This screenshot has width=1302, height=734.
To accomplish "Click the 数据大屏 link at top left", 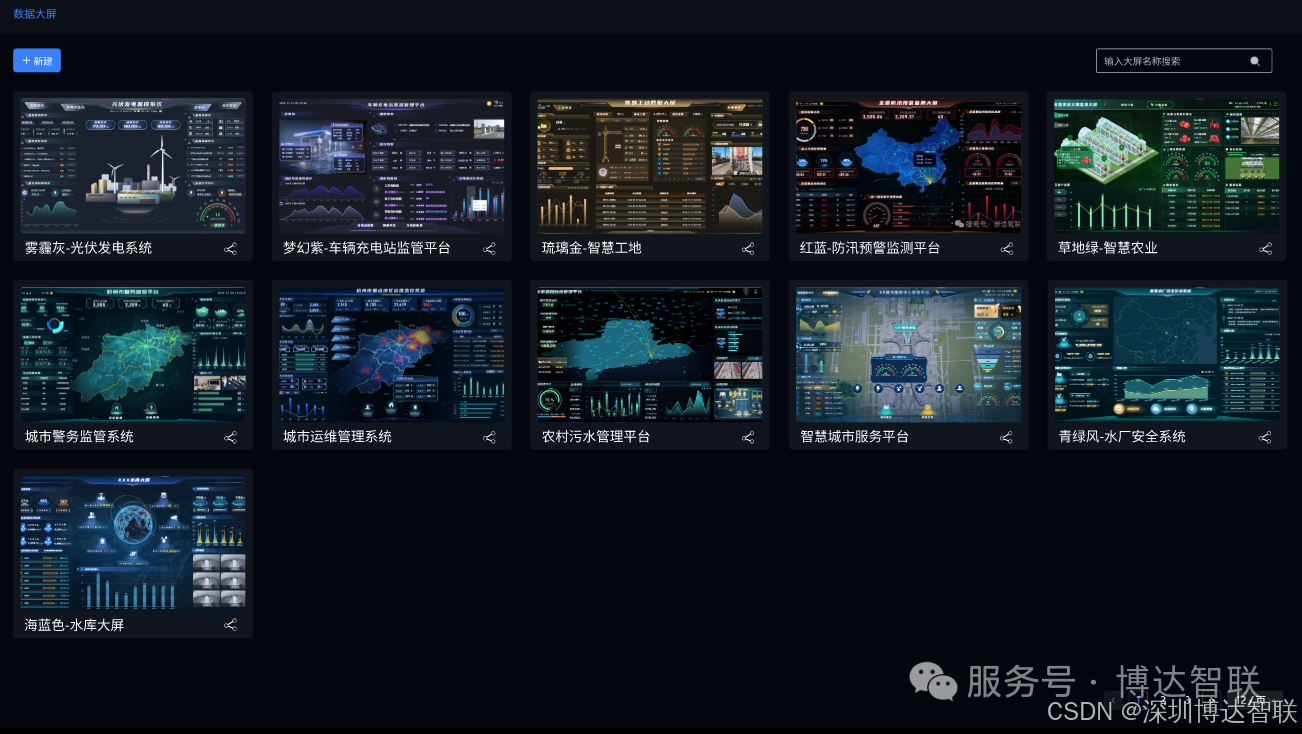I will (34, 14).
